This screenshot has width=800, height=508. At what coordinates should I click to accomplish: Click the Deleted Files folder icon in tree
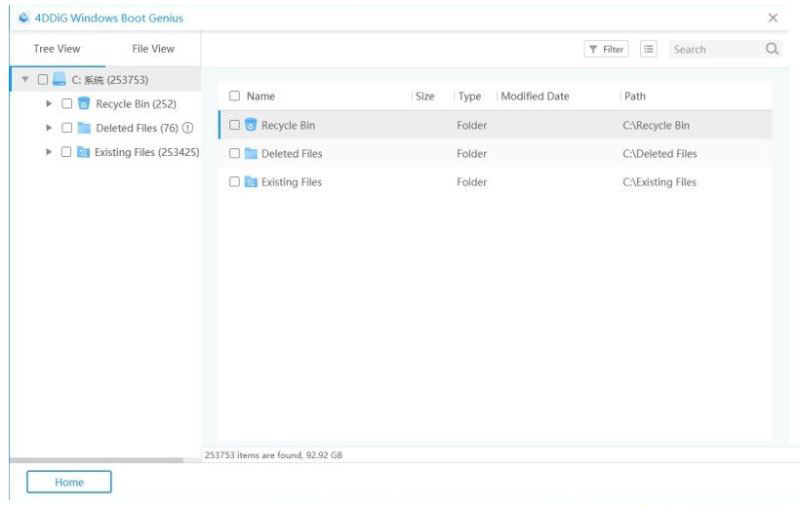[x=84, y=128]
